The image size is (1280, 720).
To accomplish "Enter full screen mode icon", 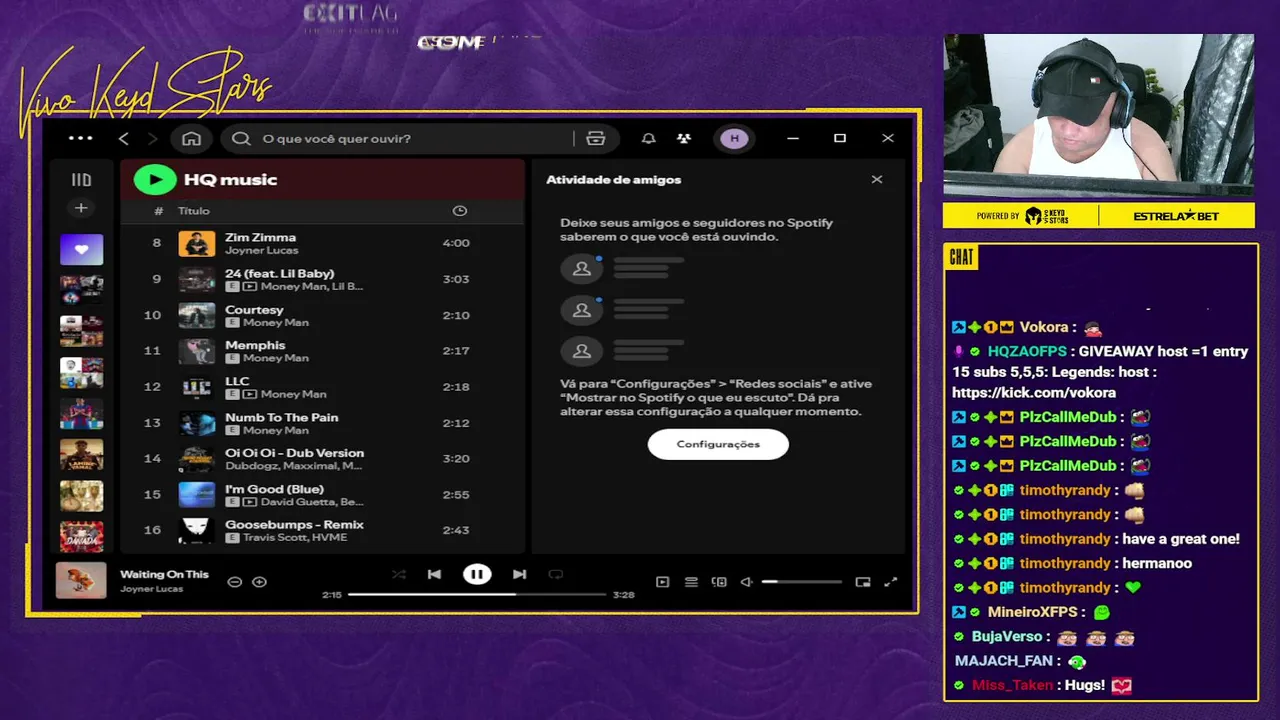I will tap(891, 581).
